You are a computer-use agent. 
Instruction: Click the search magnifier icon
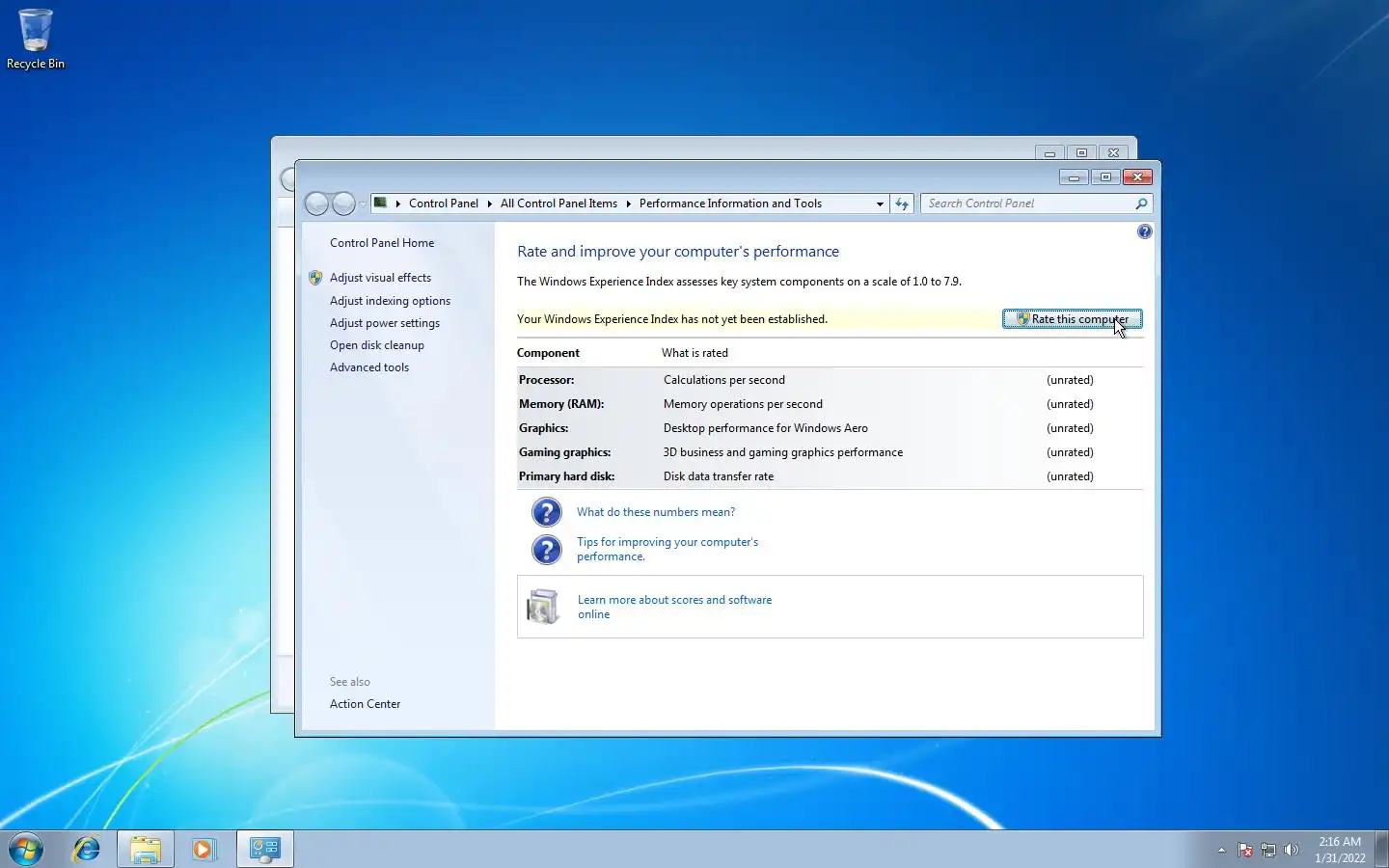(1142, 203)
